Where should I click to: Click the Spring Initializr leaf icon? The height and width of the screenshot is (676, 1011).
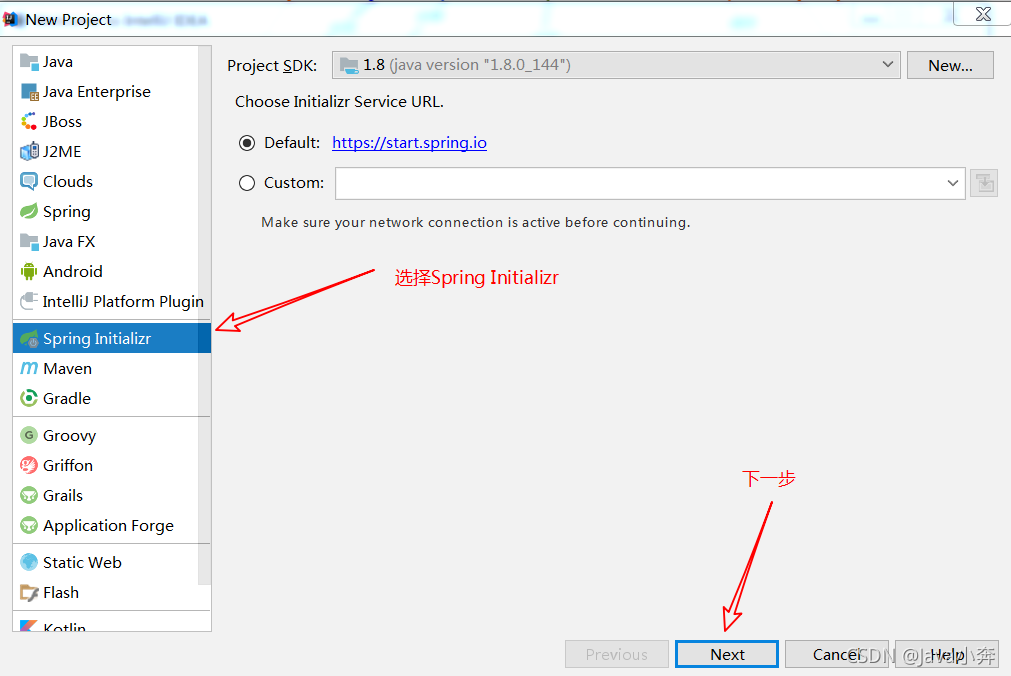tap(29, 339)
